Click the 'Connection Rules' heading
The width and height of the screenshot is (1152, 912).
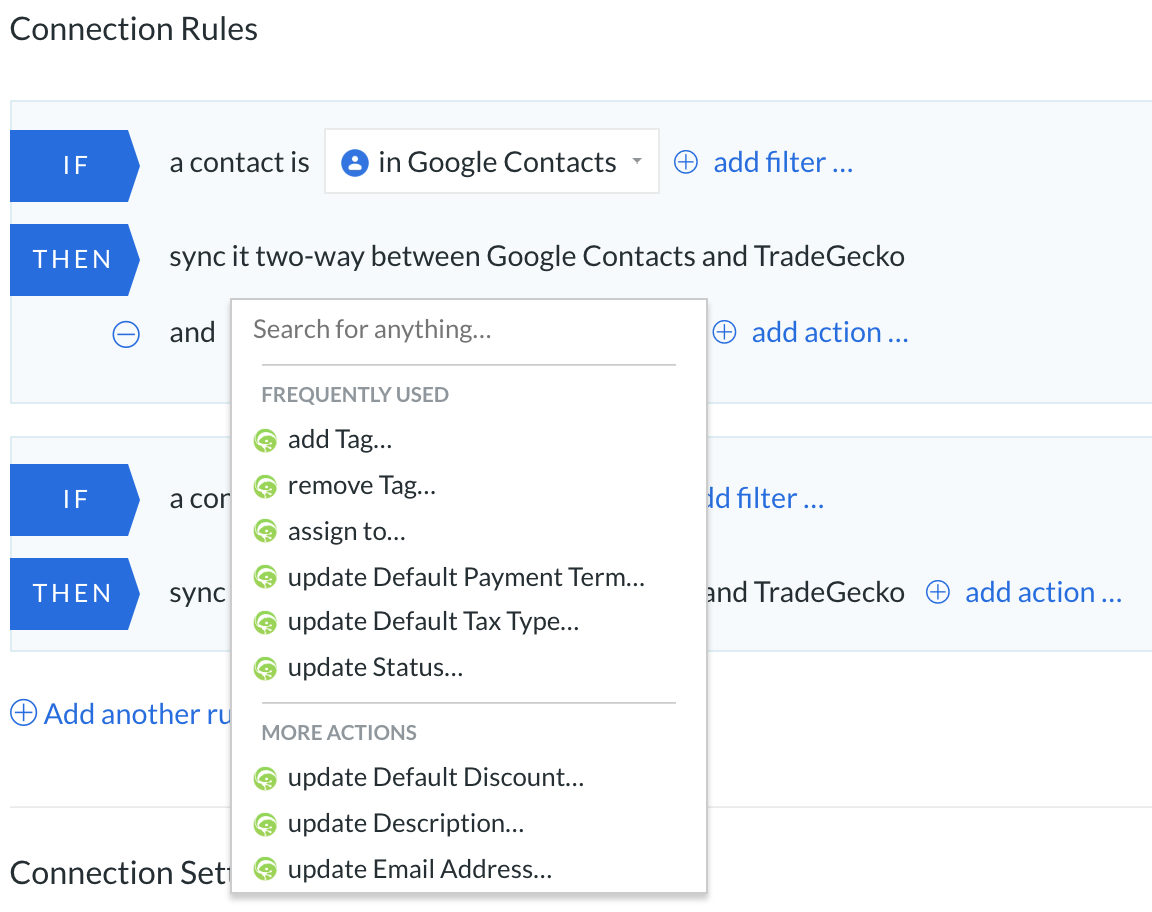tap(134, 29)
